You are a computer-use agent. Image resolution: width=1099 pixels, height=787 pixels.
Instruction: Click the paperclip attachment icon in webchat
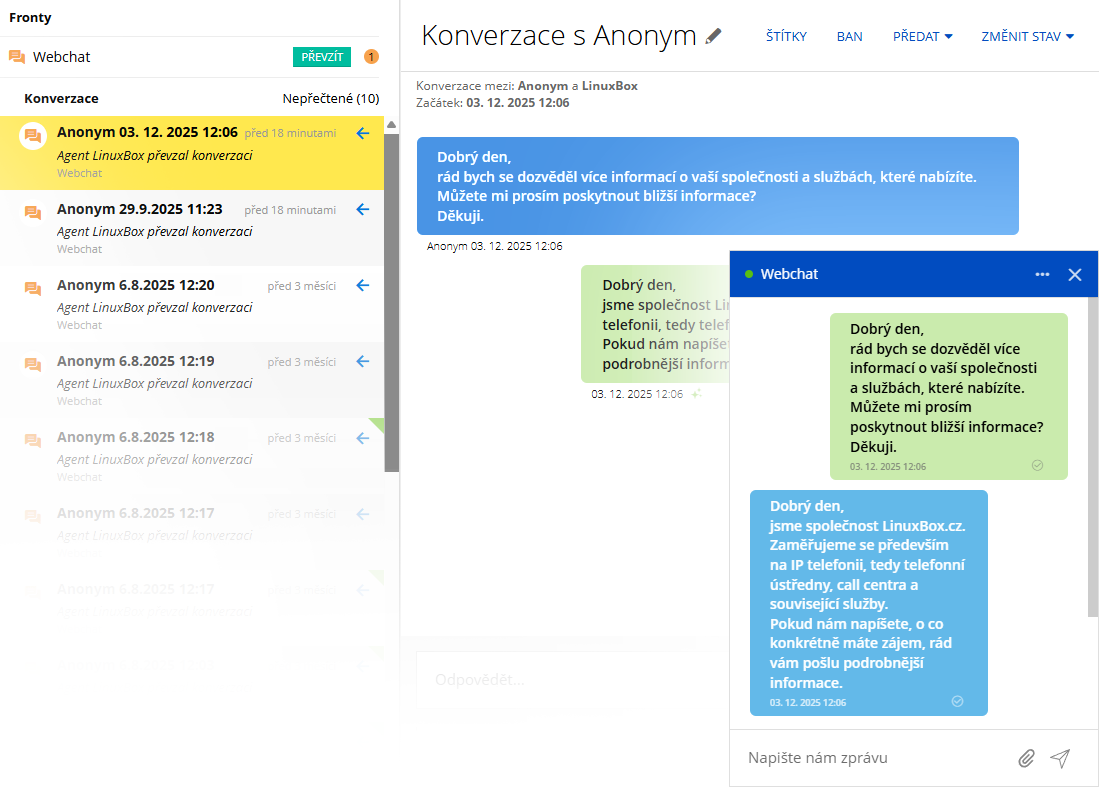[x=1026, y=758]
